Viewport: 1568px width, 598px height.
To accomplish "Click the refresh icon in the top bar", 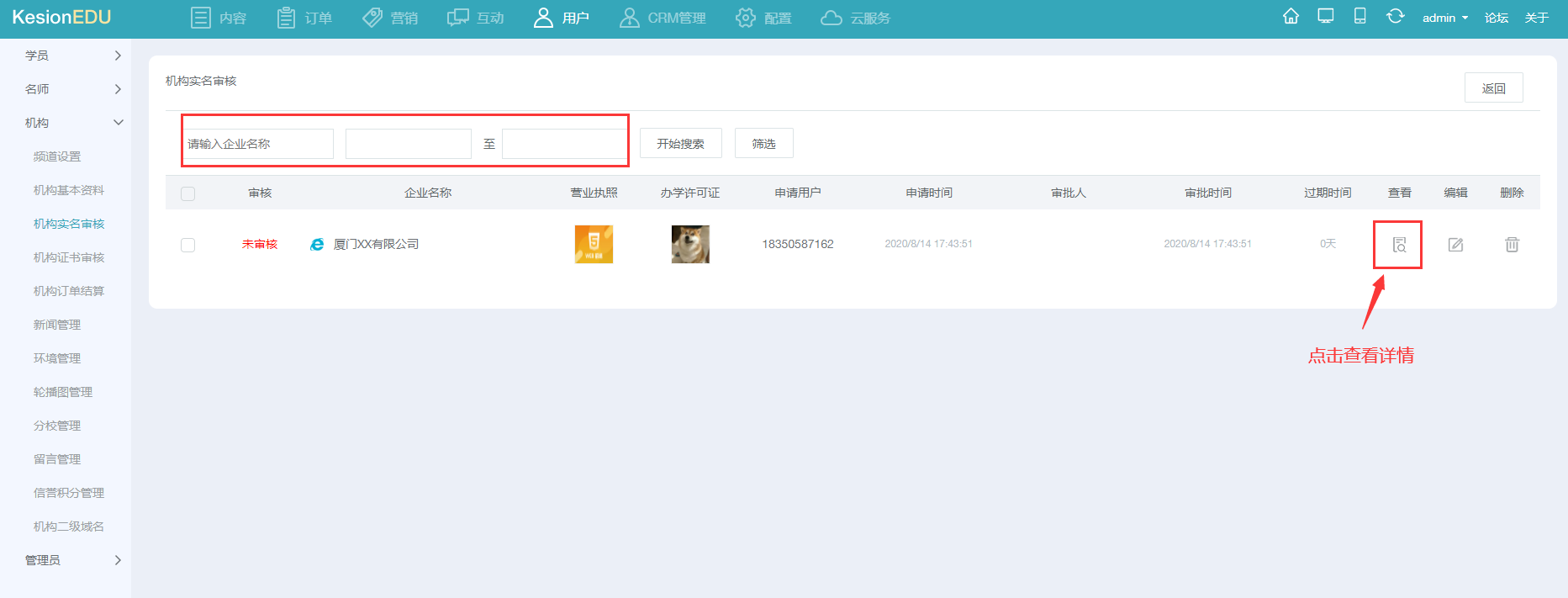I will [1395, 17].
